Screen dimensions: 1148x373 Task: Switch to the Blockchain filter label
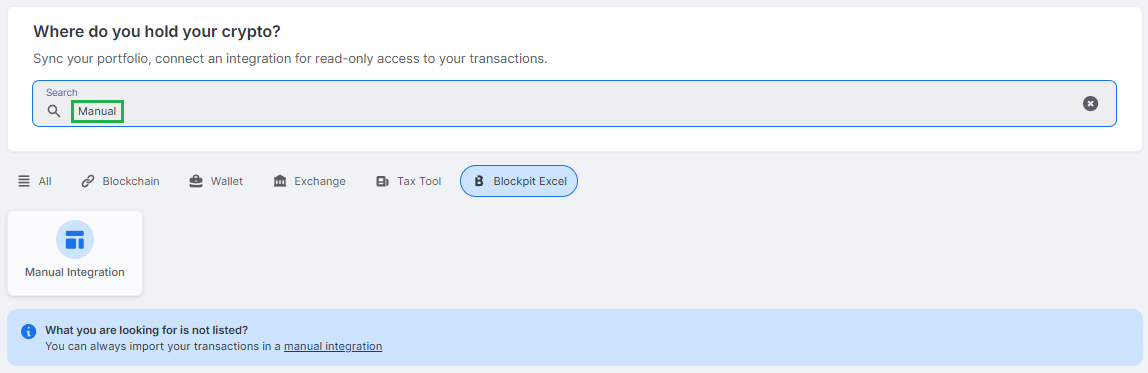coord(131,181)
